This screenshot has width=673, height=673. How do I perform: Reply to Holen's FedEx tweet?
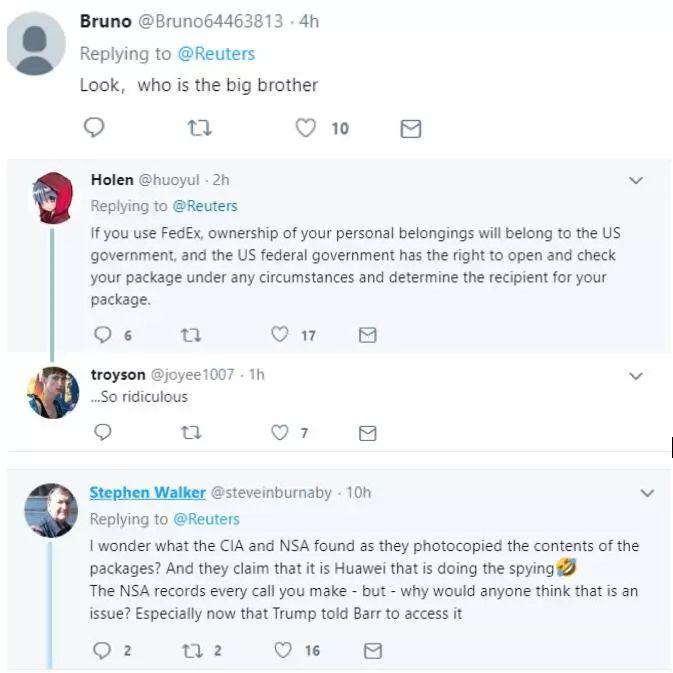point(102,335)
